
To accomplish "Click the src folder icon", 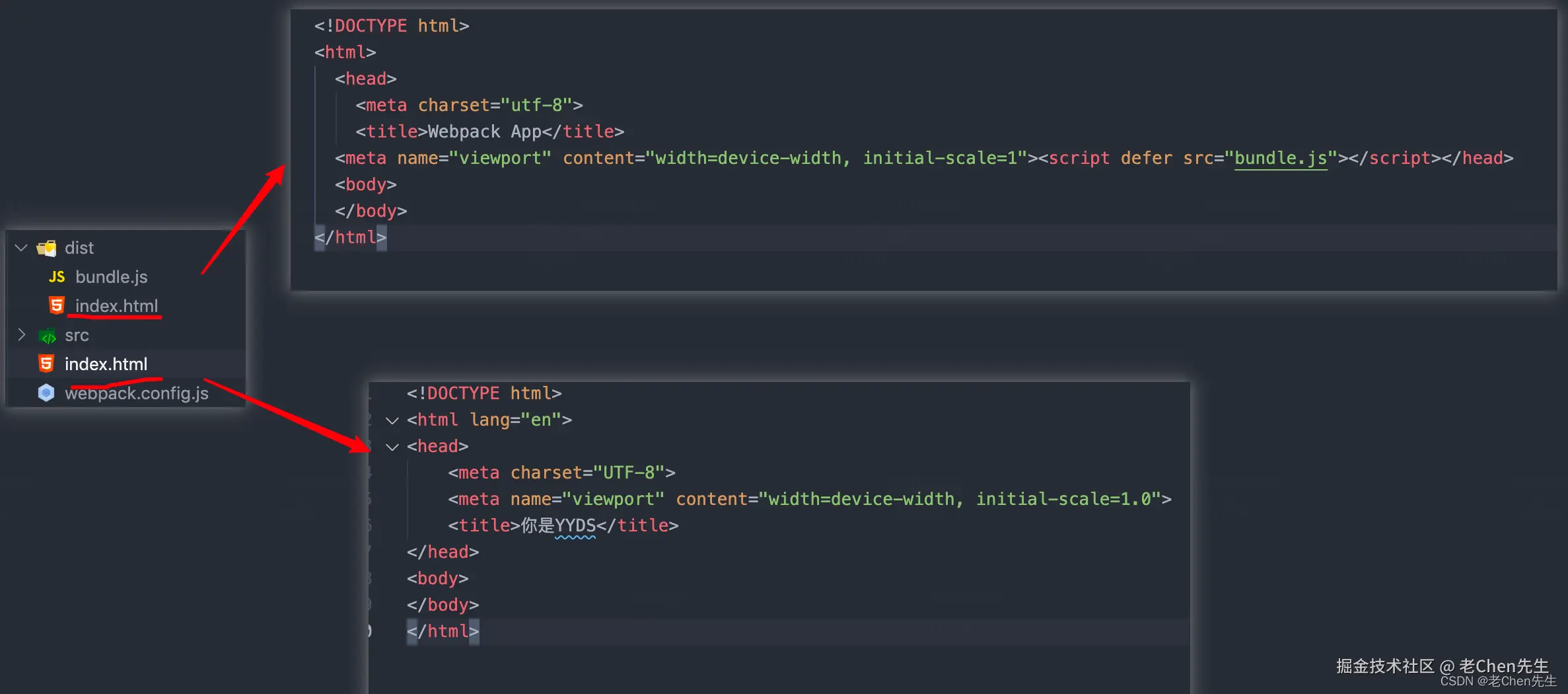I will [x=48, y=336].
